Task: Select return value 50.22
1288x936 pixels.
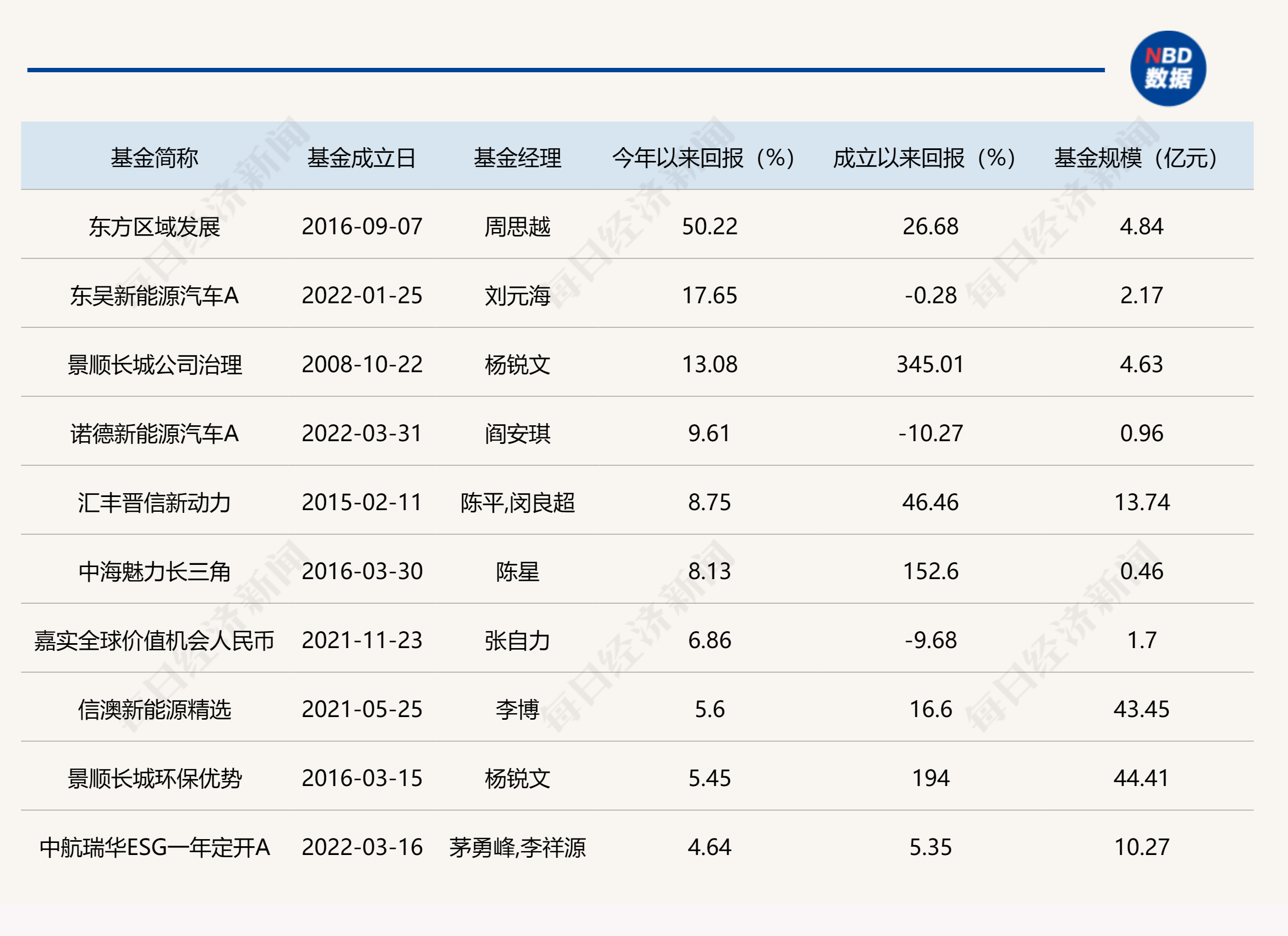Action: 709,227
